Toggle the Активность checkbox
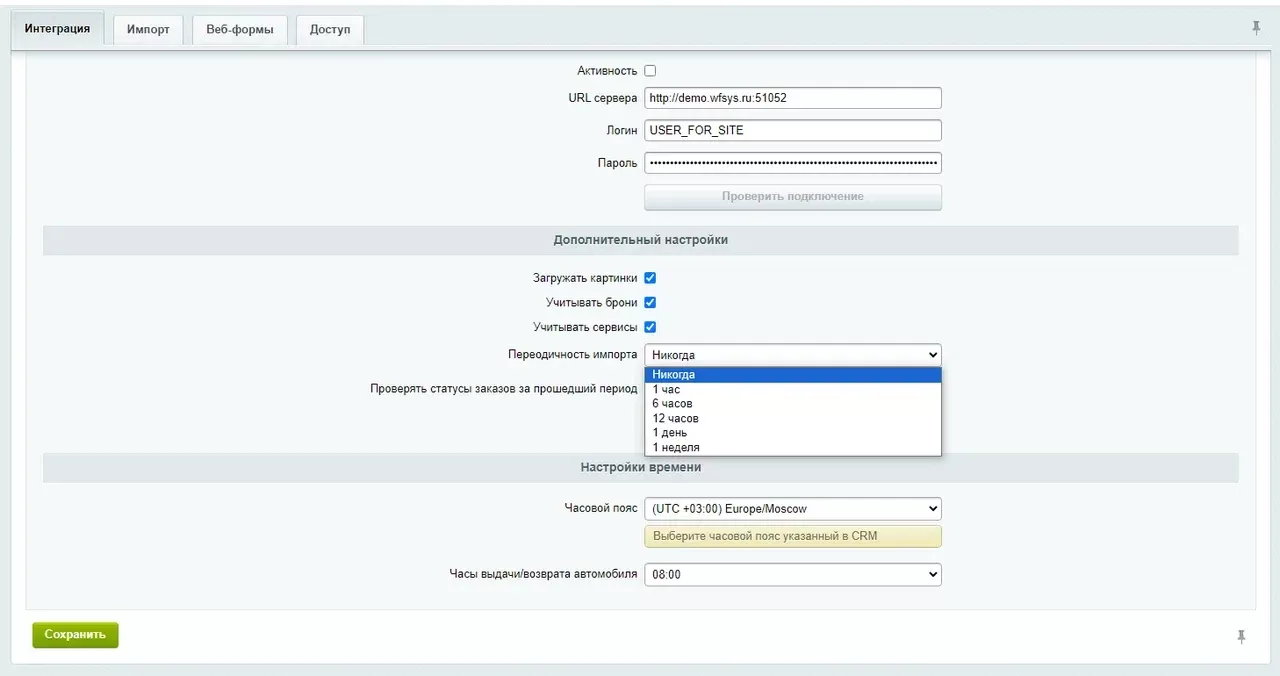Viewport: 1280px width, 676px height. [650, 71]
